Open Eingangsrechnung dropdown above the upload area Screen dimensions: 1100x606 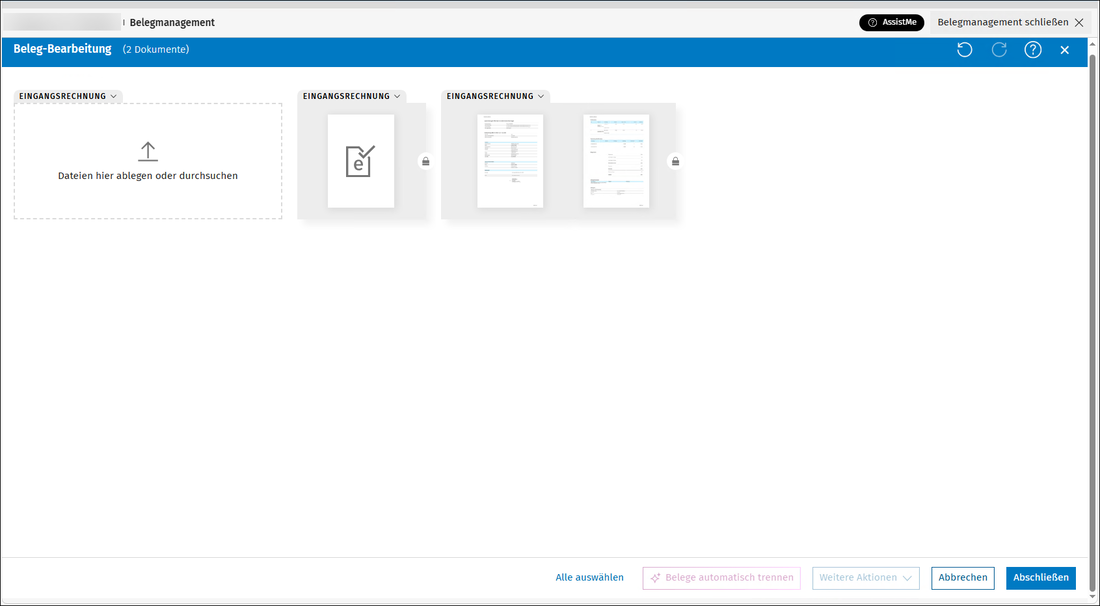pyautogui.click(x=68, y=96)
